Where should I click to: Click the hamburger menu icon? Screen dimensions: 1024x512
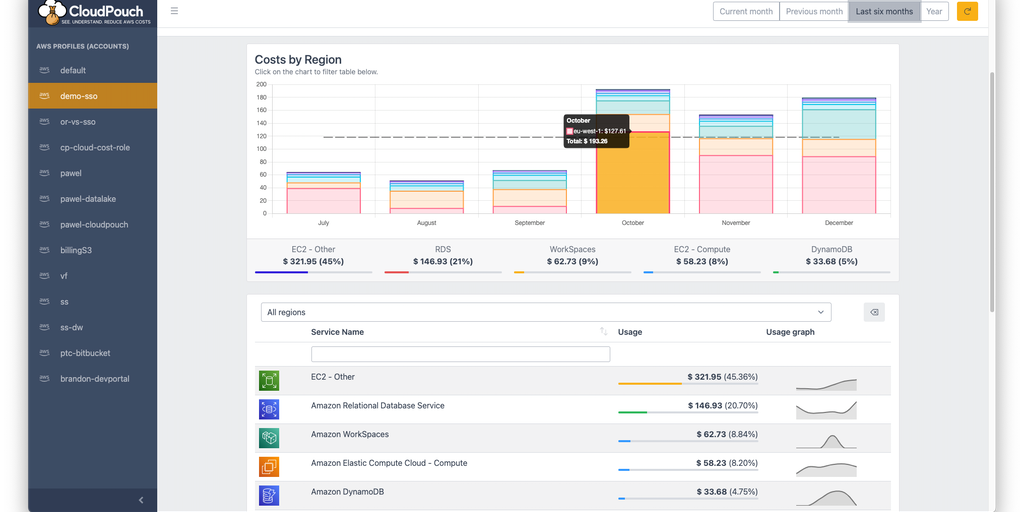(175, 11)
